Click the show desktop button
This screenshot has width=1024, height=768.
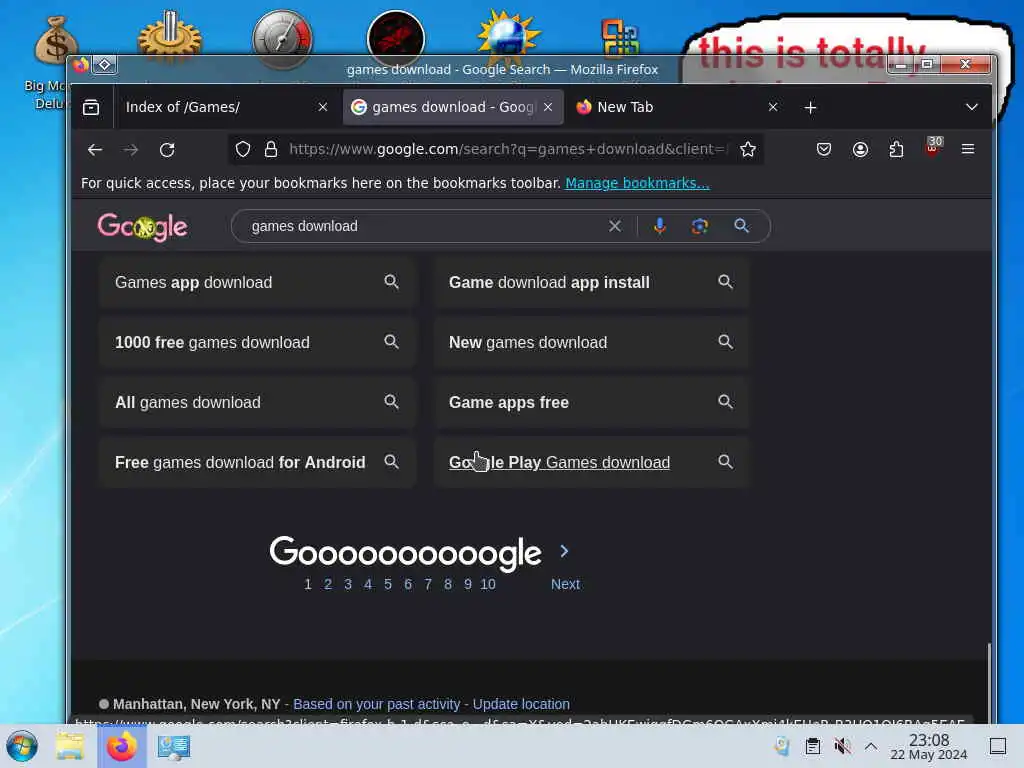pyautogui.click(x=997, y=746)
